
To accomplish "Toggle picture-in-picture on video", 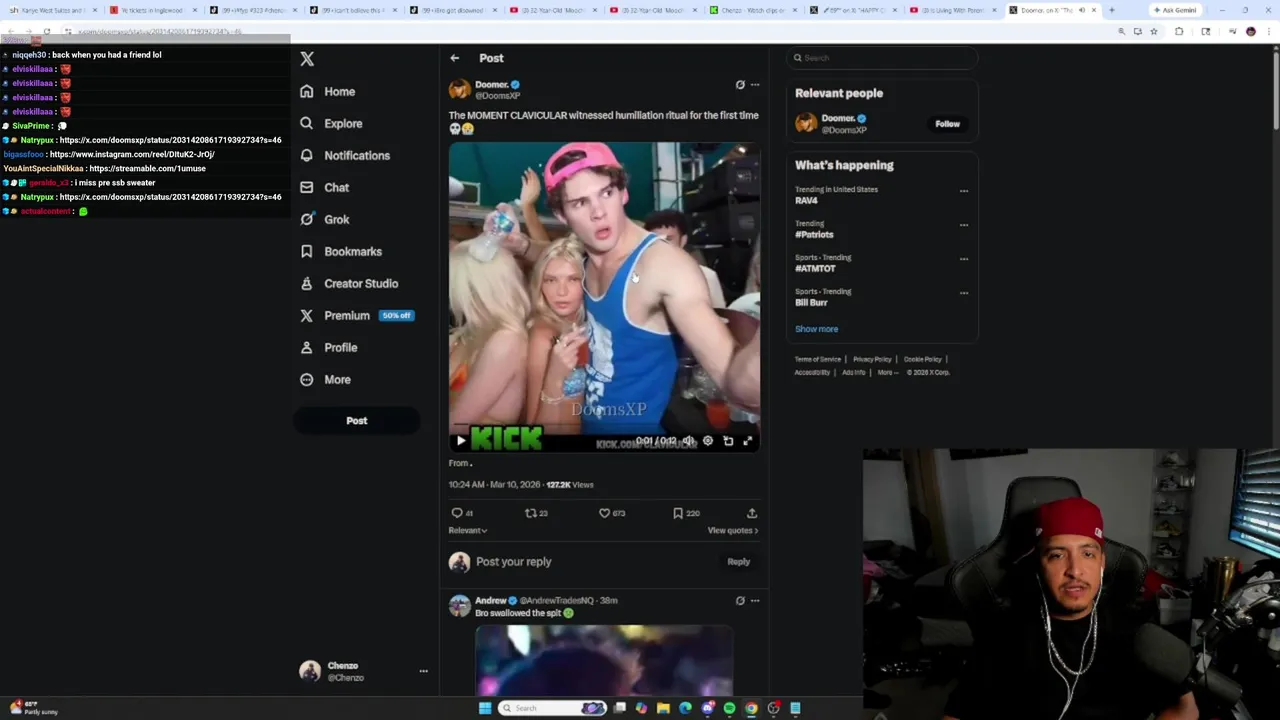I will [x=728, y=440].
